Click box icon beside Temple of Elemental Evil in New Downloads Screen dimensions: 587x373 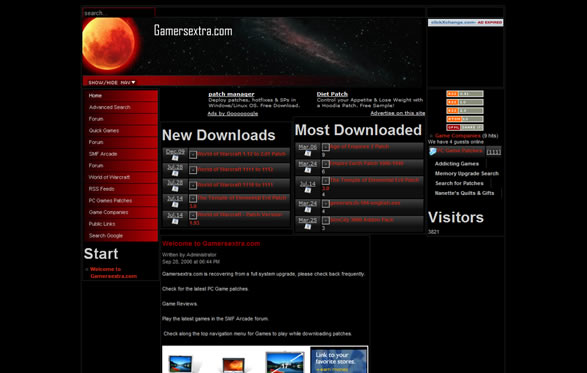coord(193,198)
